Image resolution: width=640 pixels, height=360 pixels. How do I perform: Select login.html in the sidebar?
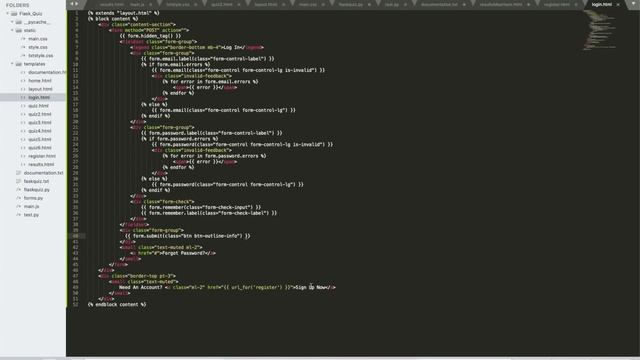click(x=39, y=97)
